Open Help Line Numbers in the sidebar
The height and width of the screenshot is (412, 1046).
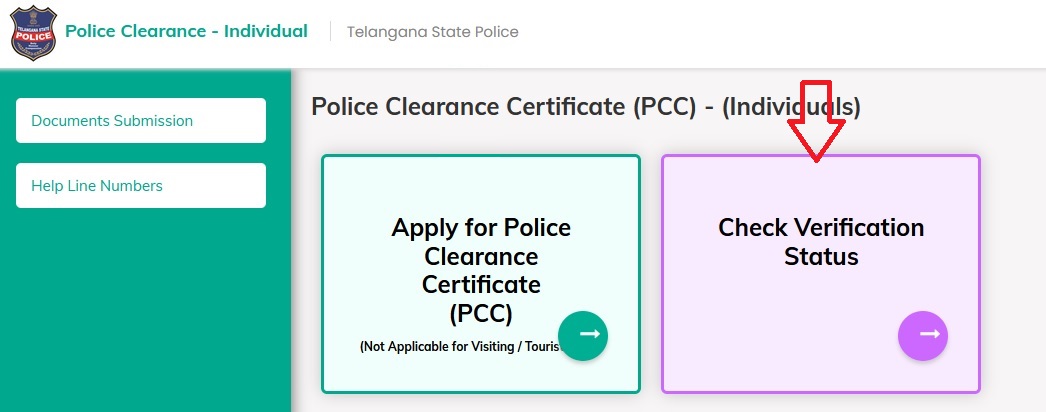[x=141, y=186]
